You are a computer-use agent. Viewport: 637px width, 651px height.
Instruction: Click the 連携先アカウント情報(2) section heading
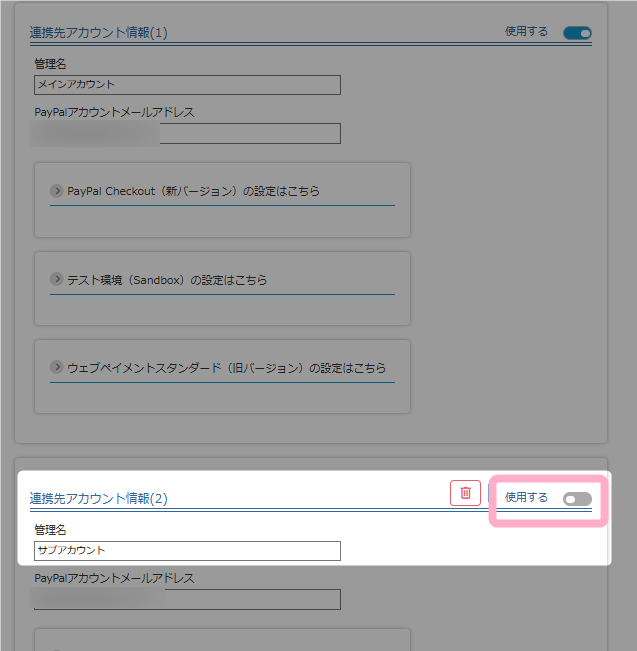[x=98, y=498]
